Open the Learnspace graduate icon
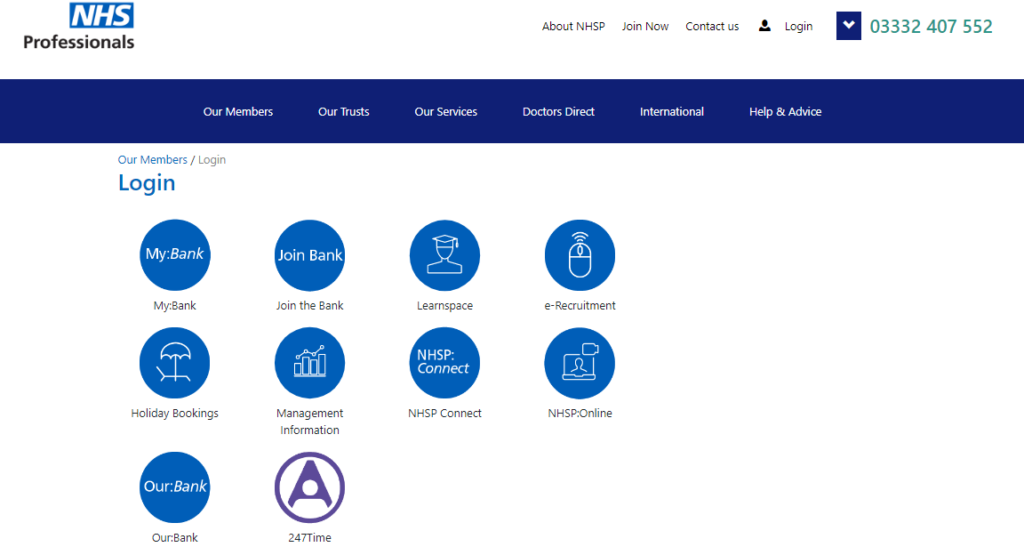1024x547 pixels. tap(445, 255)
